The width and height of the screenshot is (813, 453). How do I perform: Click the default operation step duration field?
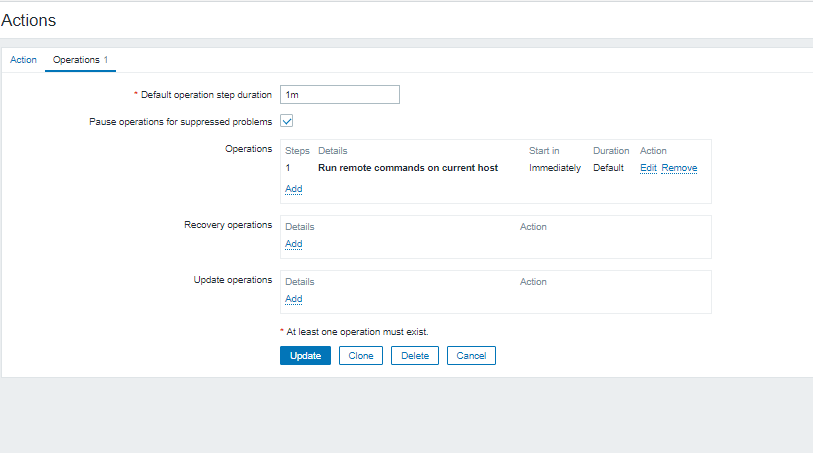(339, 94)
